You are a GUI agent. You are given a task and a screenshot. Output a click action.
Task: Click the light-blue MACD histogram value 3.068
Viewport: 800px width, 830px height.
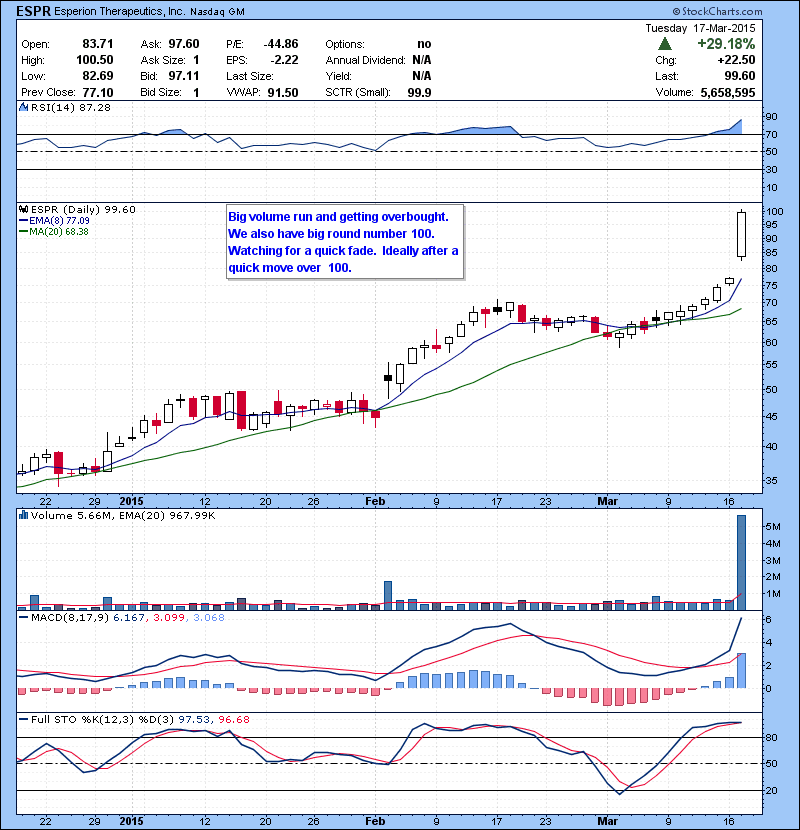click(209, 618)
